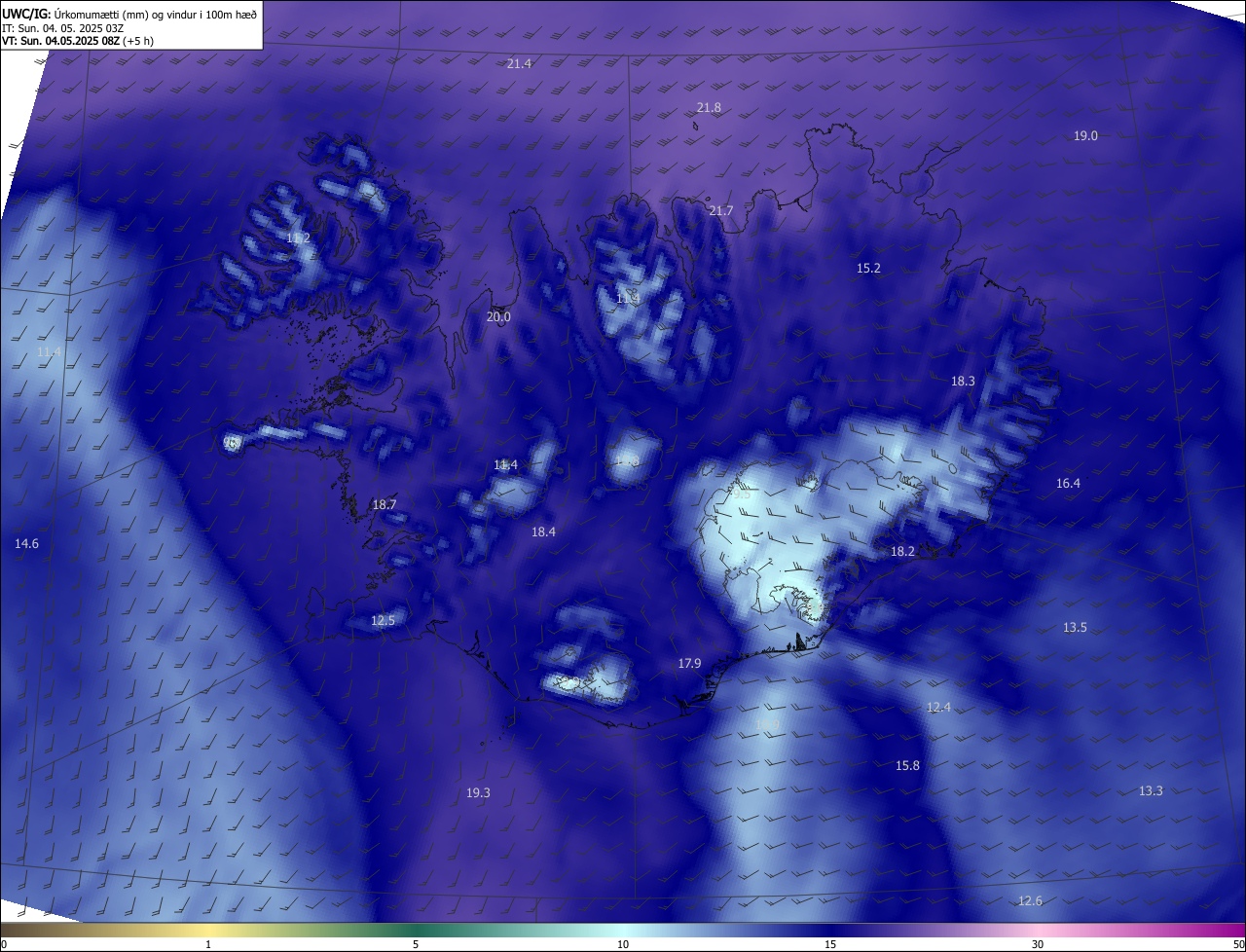1246x952 pixels.
Task: Click the color scale label 10
Action: (623, 944)
